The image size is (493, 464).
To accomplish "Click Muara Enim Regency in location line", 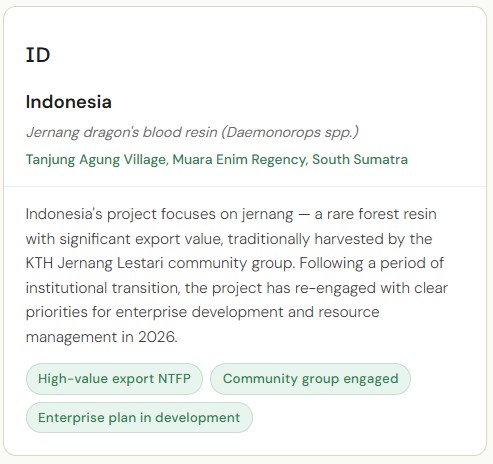I will tap(239, 160).
